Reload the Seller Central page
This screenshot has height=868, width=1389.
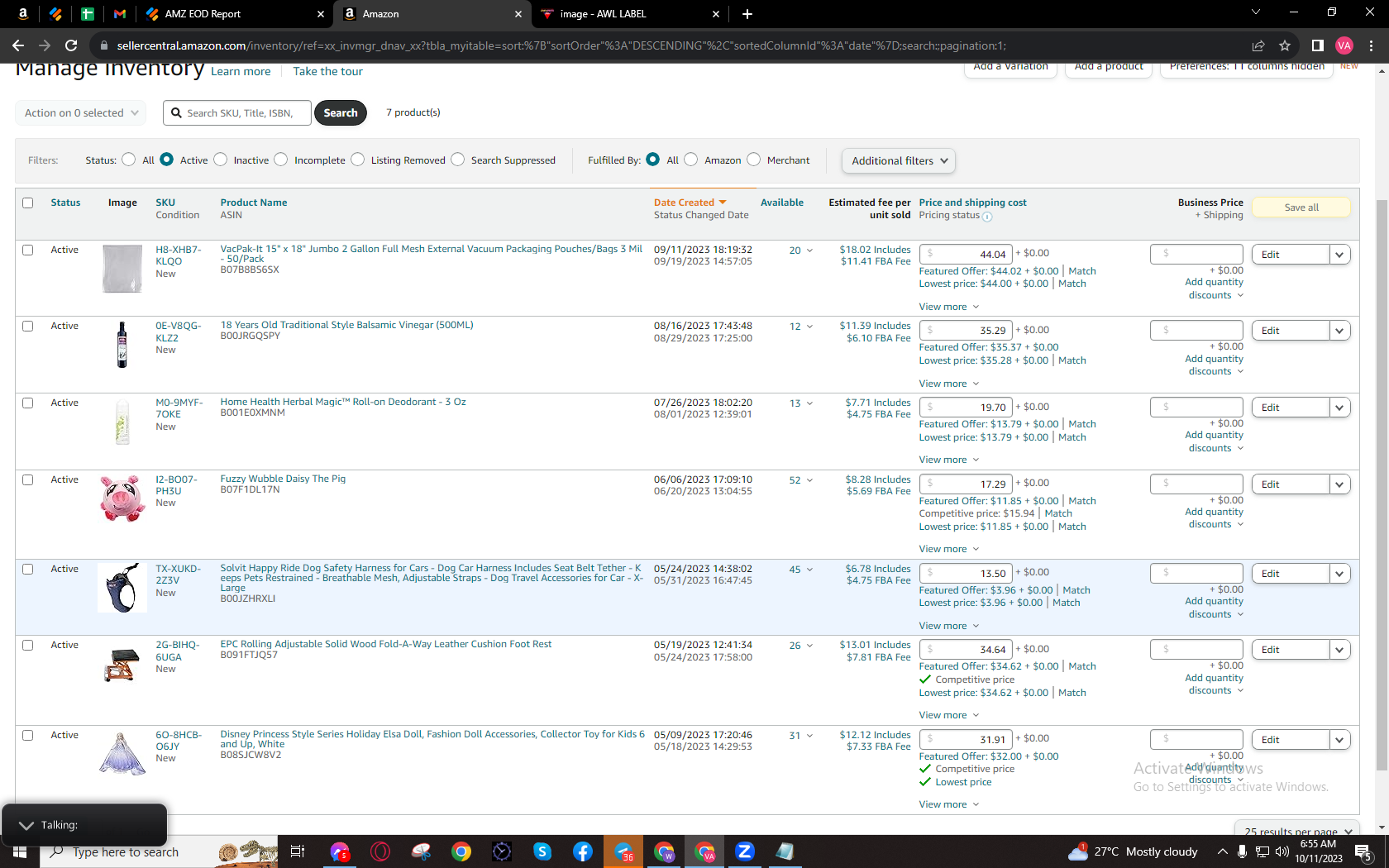(71, 45)
